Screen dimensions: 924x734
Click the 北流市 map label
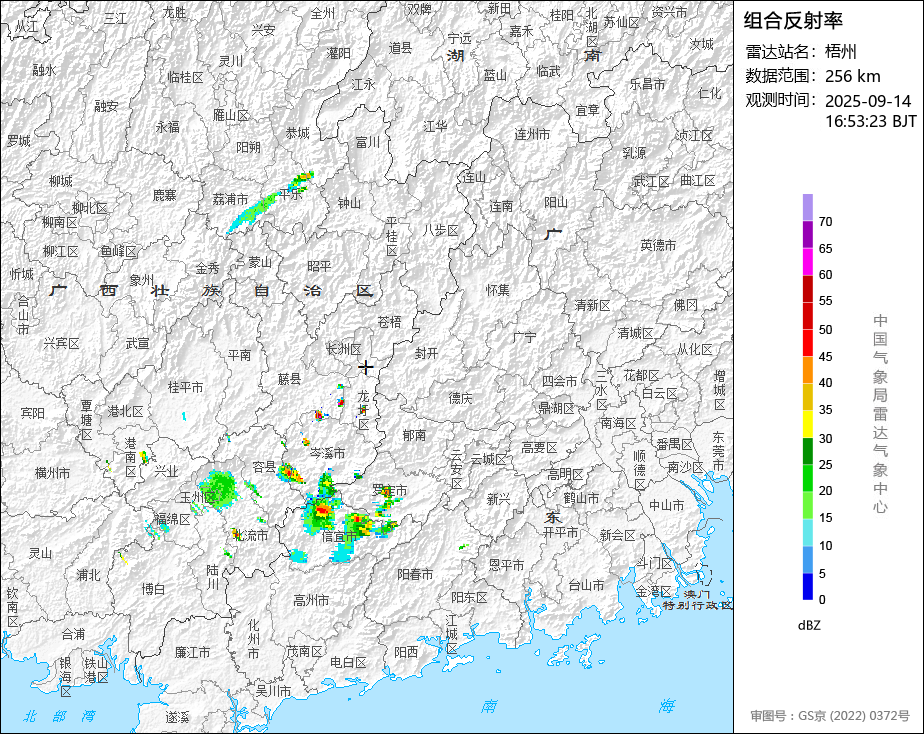(x=250, y=535)
